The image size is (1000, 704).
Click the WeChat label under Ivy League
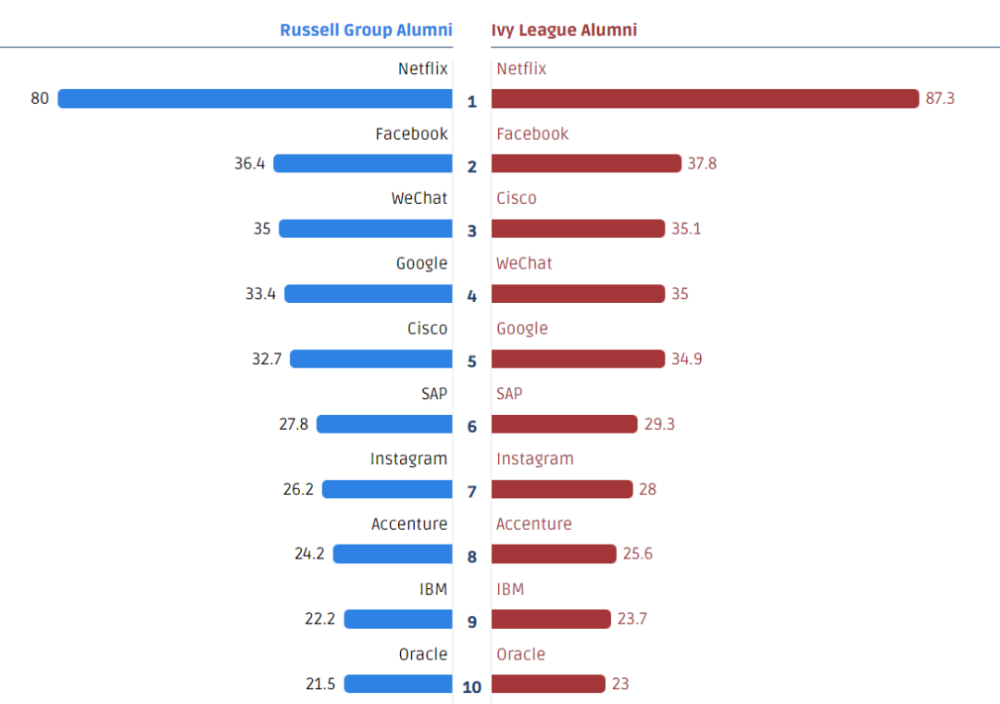pos(524,264)
